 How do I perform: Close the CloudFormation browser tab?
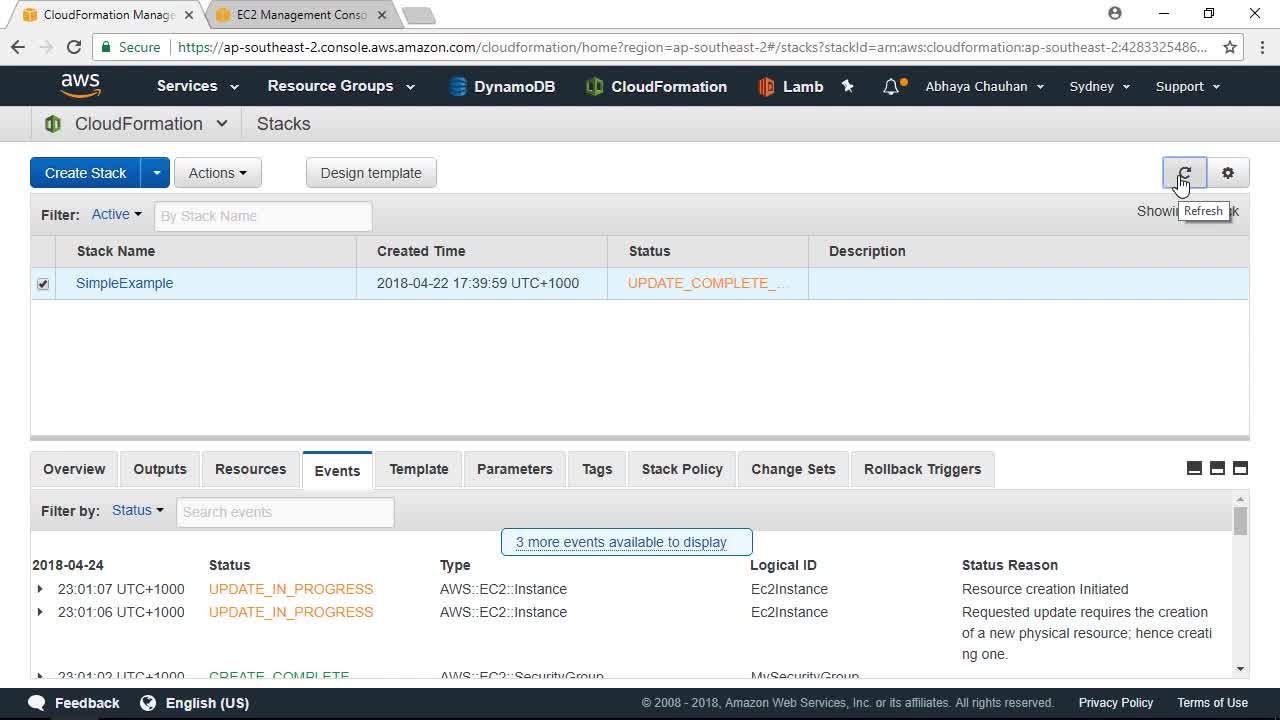click(x=188, y=15)
